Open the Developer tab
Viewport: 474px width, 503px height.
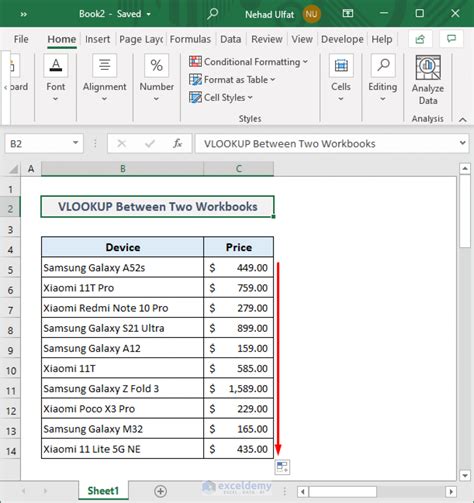pos(342,39)
